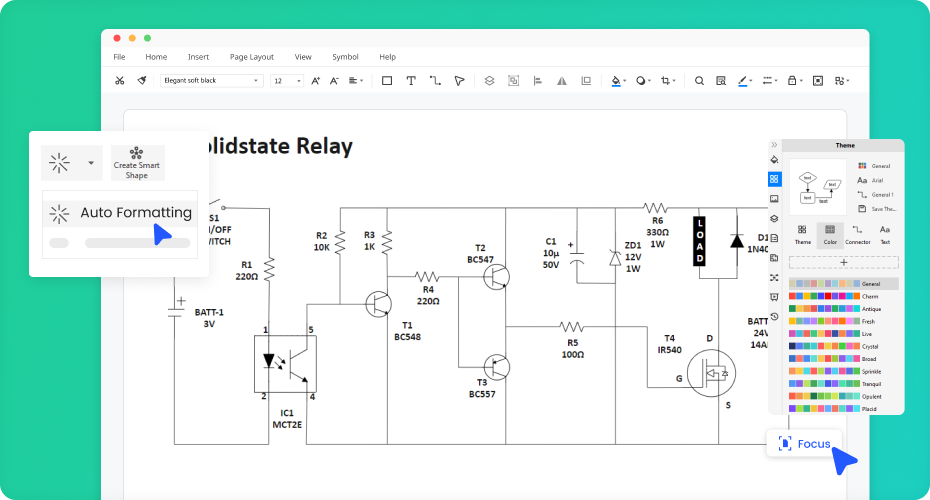Open the font size dropdown

(287, 80)
